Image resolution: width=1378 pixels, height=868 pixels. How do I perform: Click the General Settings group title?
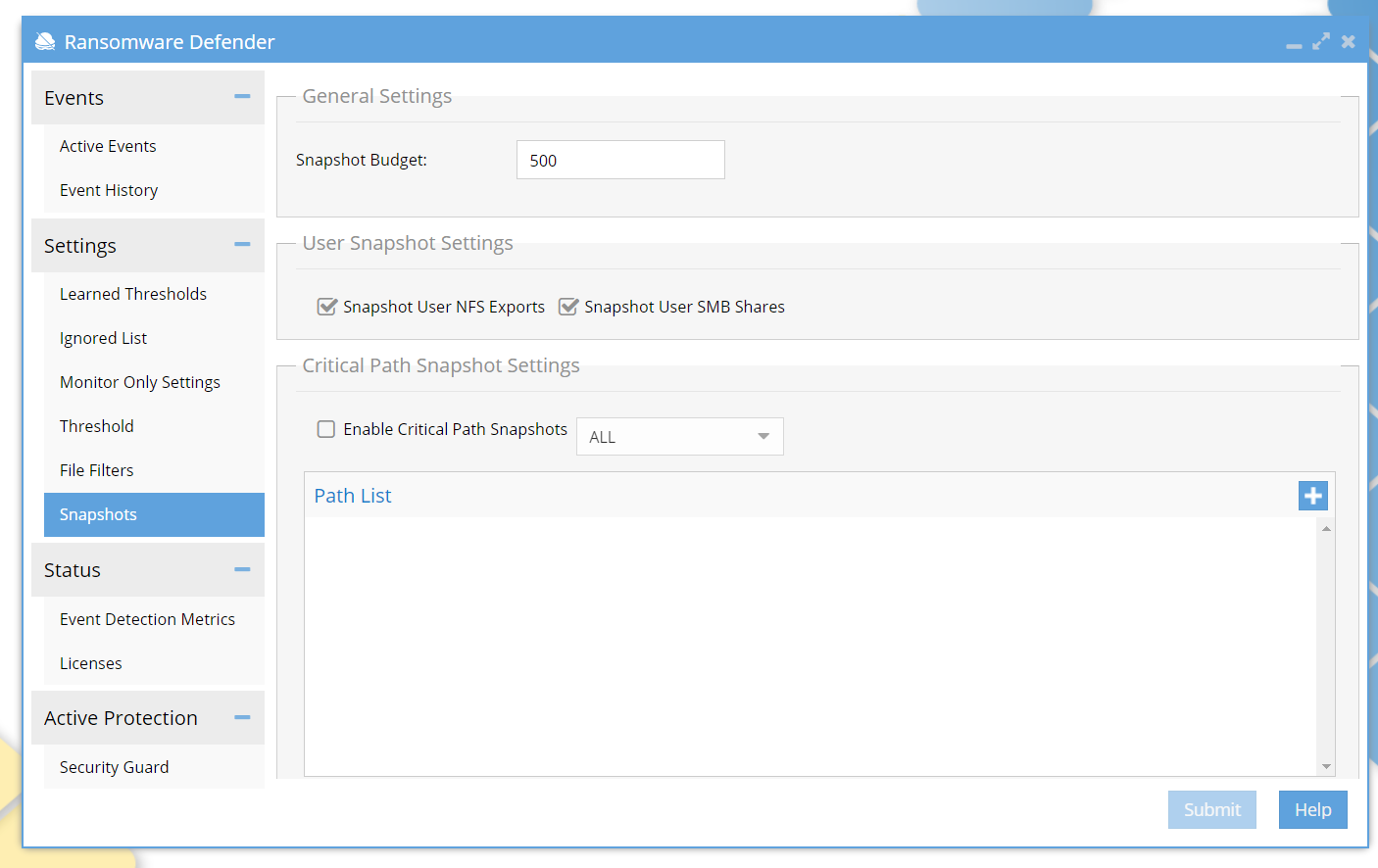377,96
